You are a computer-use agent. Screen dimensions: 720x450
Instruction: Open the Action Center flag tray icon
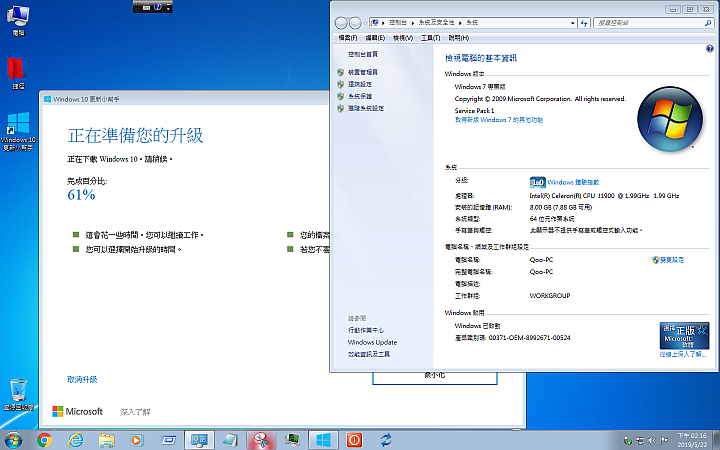tap(664, 441)
